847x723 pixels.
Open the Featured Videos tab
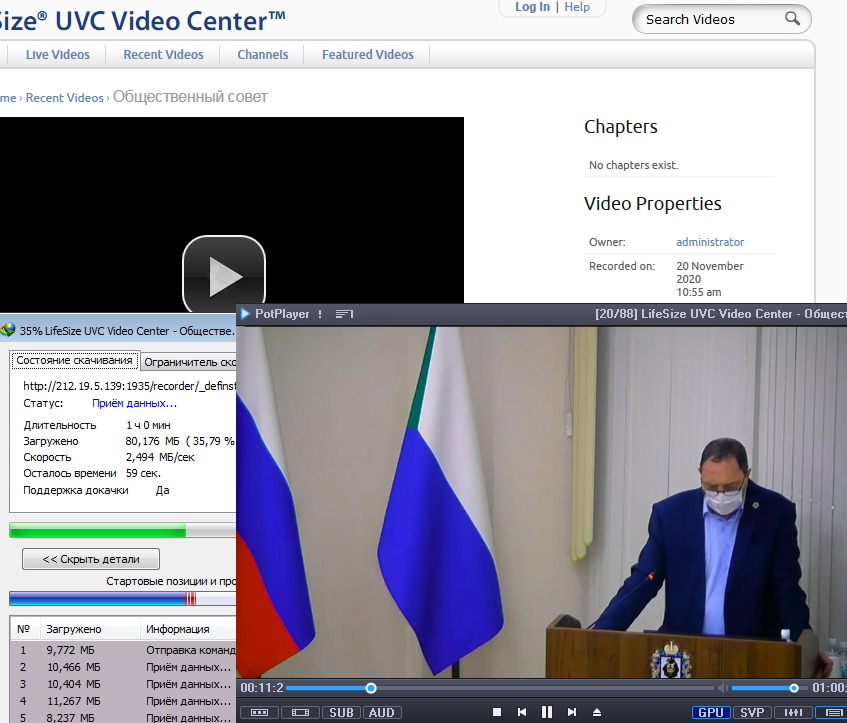(x=368, y=55)
